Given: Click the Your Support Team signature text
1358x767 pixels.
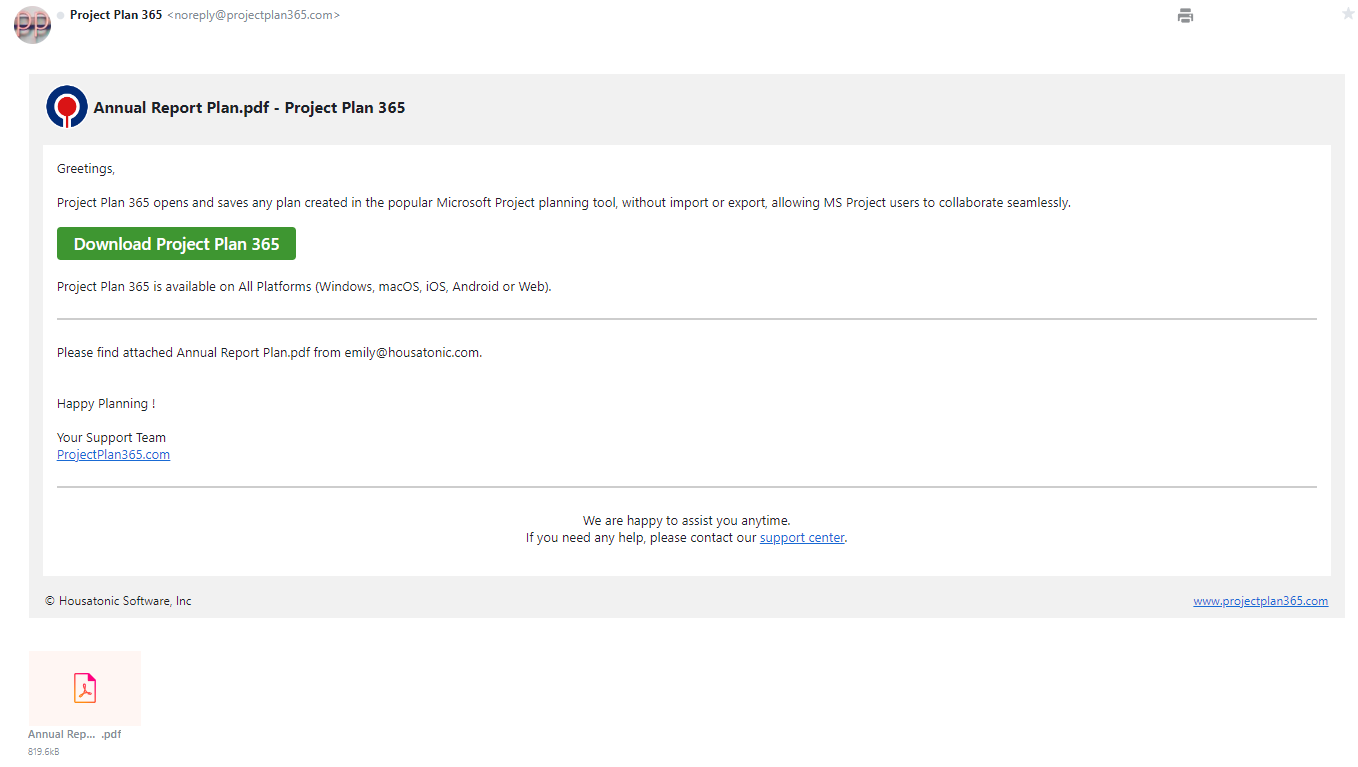Looking at the screenshot, I should (x=111, y=438).
